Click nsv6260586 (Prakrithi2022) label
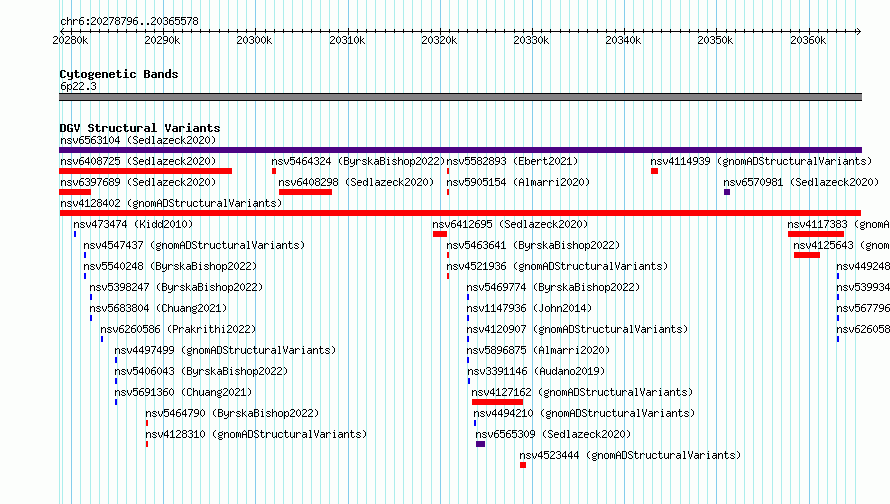This screenshot has height=504, width=890. (178, 329)
